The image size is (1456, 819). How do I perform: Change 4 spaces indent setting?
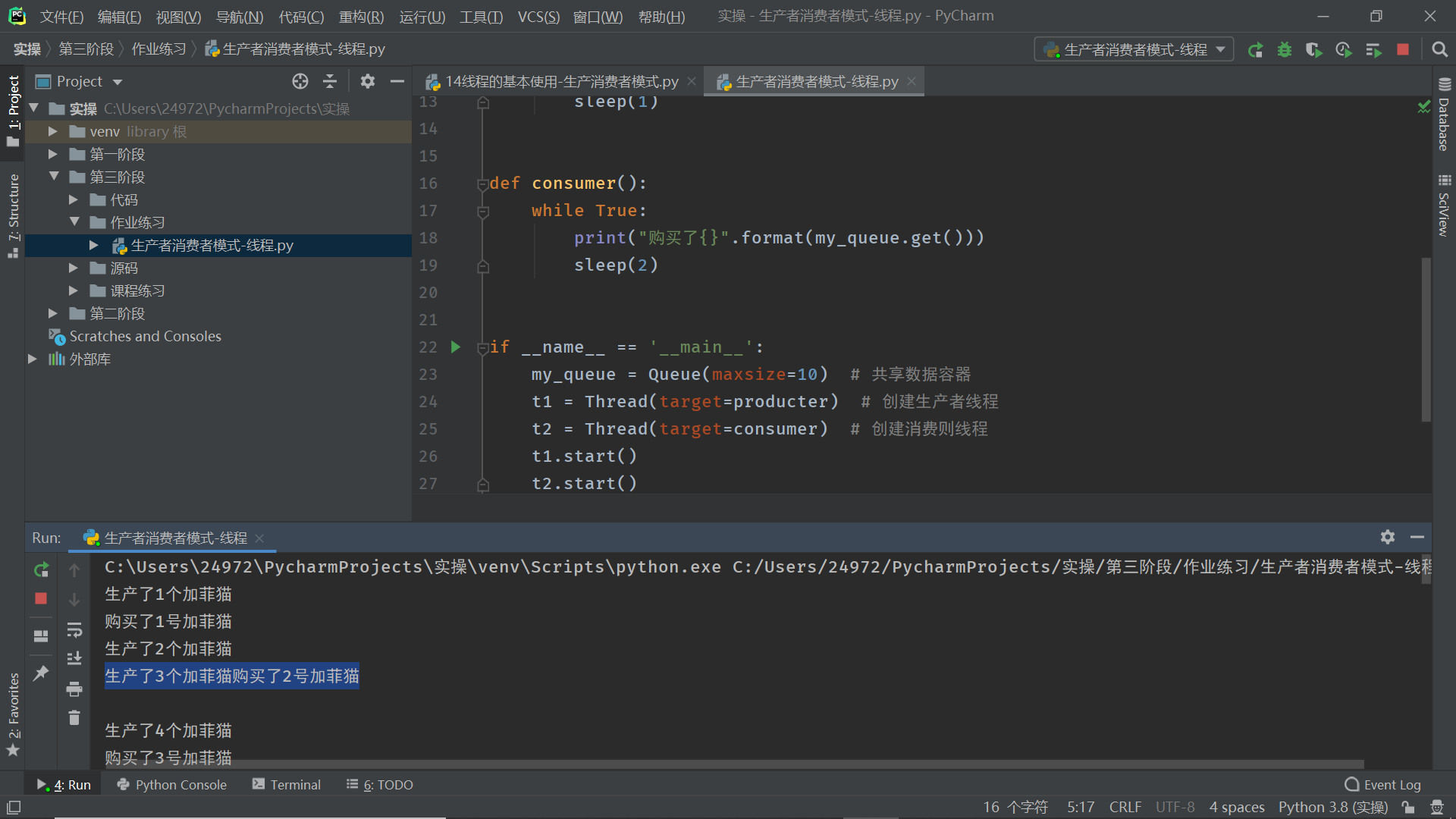pyautogui.click(x=1236, y=808)
